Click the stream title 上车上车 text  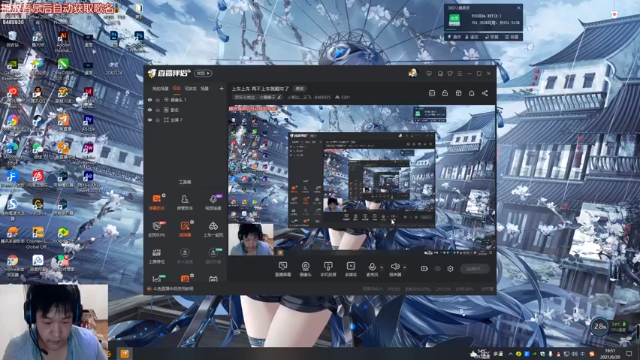260,89
